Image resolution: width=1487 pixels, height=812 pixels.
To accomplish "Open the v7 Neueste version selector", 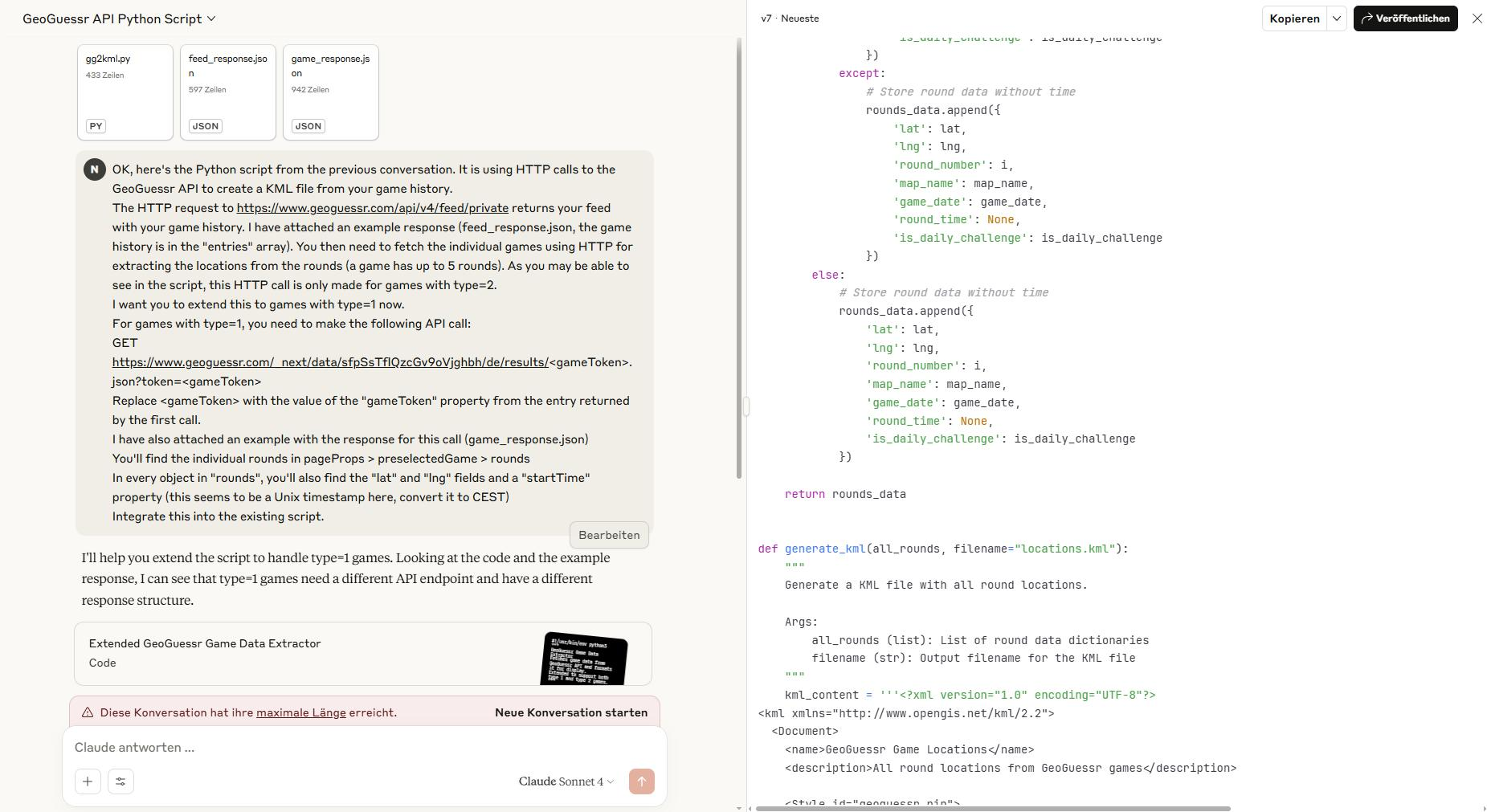I will [x=790, y=18].
